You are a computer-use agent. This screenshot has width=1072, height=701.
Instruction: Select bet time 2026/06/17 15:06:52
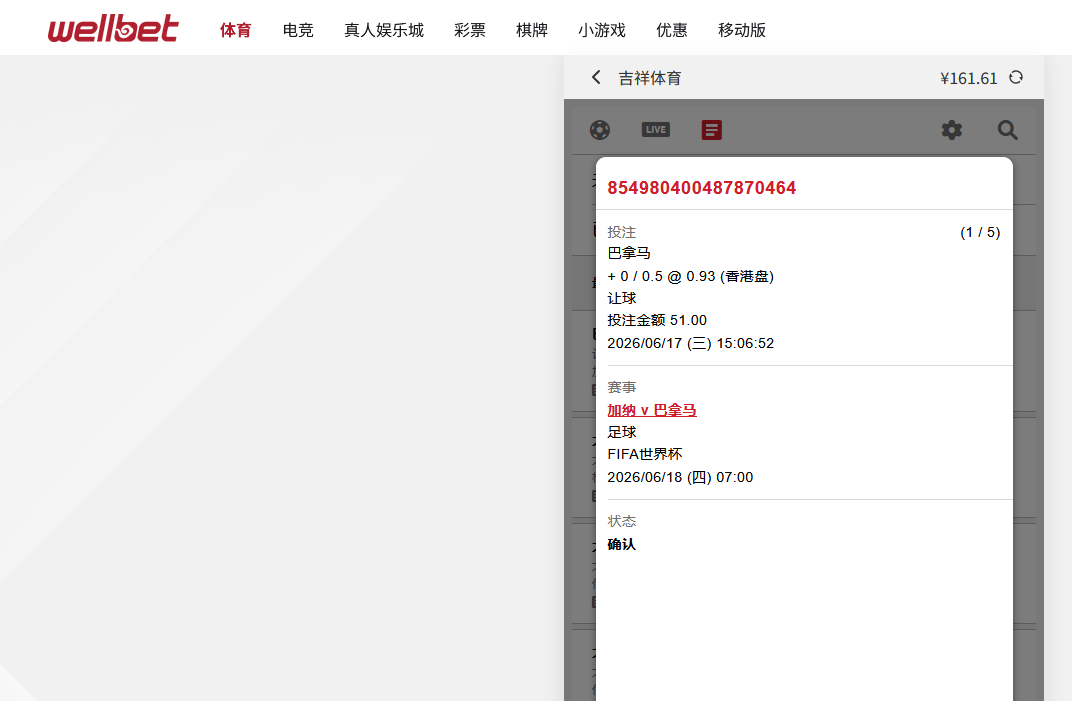691,343
